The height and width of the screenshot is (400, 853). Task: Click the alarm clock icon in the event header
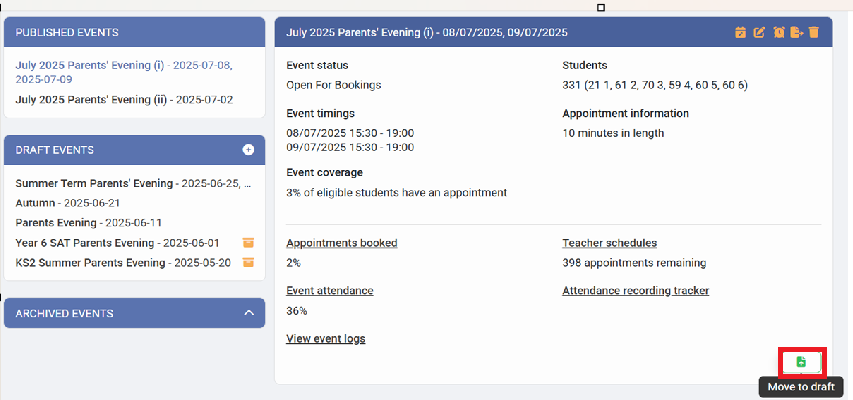778,32
